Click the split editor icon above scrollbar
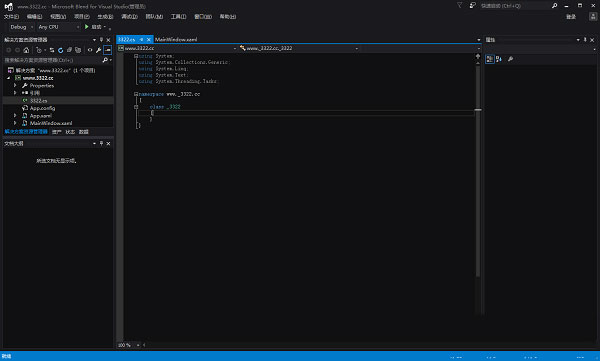The height and width of the screenshot is (361, 600). pyautogui.click(x=478, y=56)
